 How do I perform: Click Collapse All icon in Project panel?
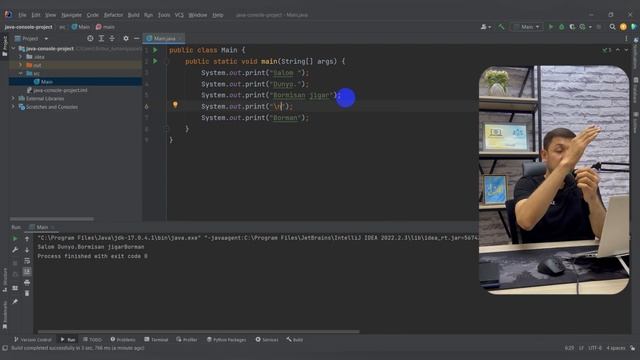click(112, 38)
